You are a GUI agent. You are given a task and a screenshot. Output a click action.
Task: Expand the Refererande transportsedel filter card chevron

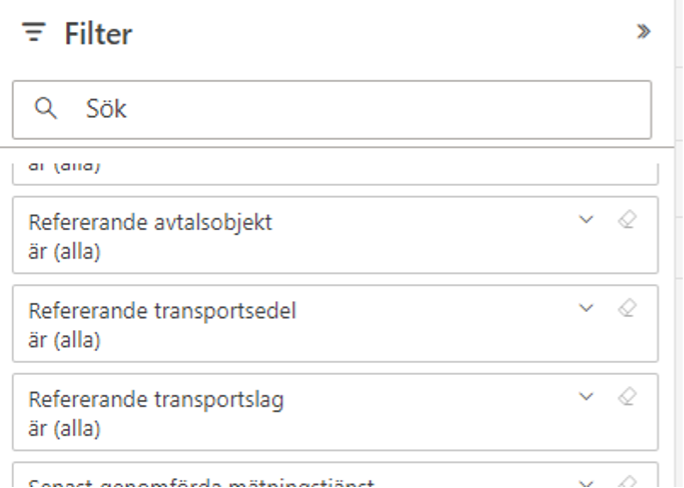click(586, 308)
